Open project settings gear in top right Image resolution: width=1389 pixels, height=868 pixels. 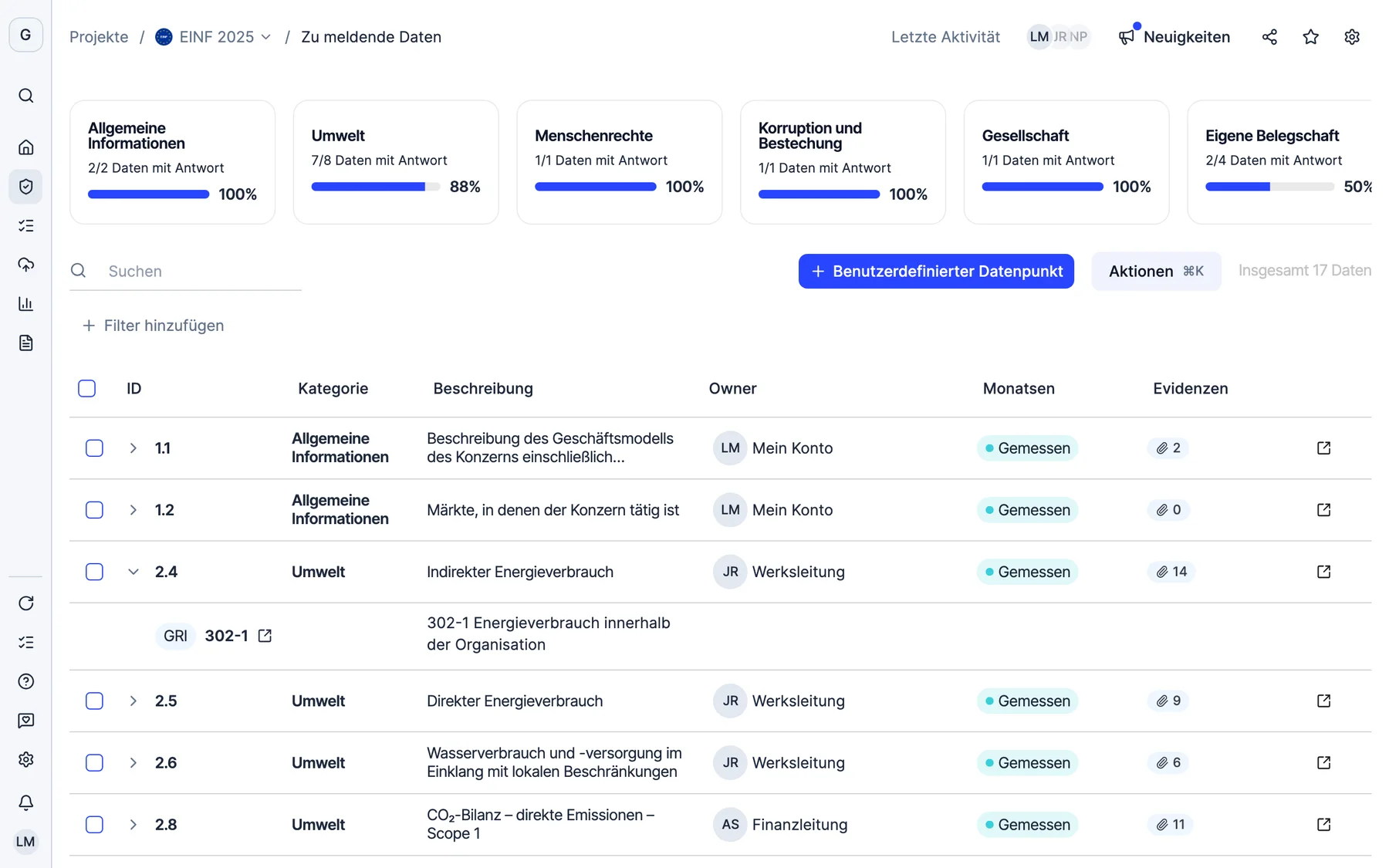click(x=1351, y=37)
